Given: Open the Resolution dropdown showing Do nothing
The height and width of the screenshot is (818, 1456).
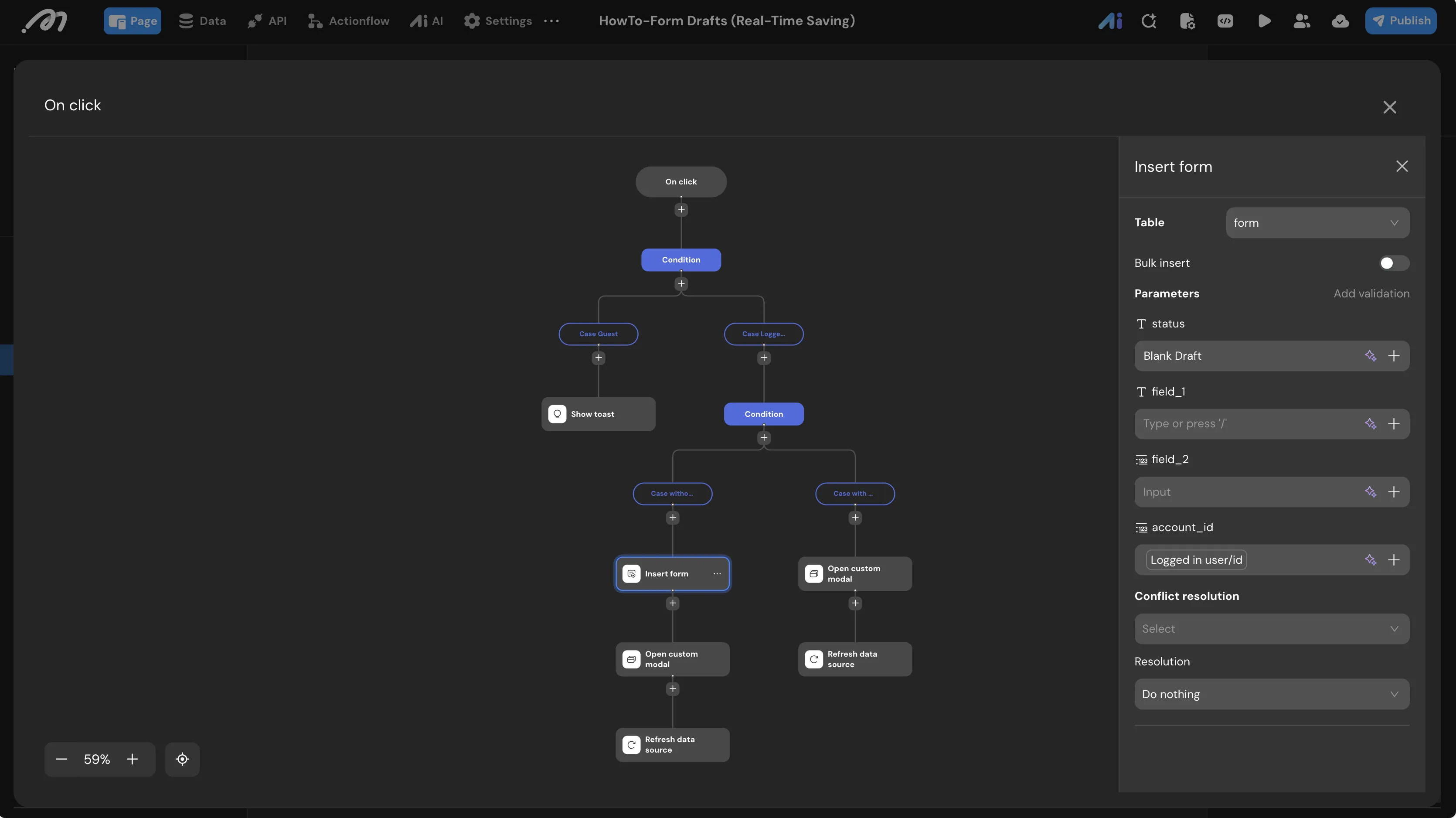Looking at the screenshot, I should pos(1272,694).
